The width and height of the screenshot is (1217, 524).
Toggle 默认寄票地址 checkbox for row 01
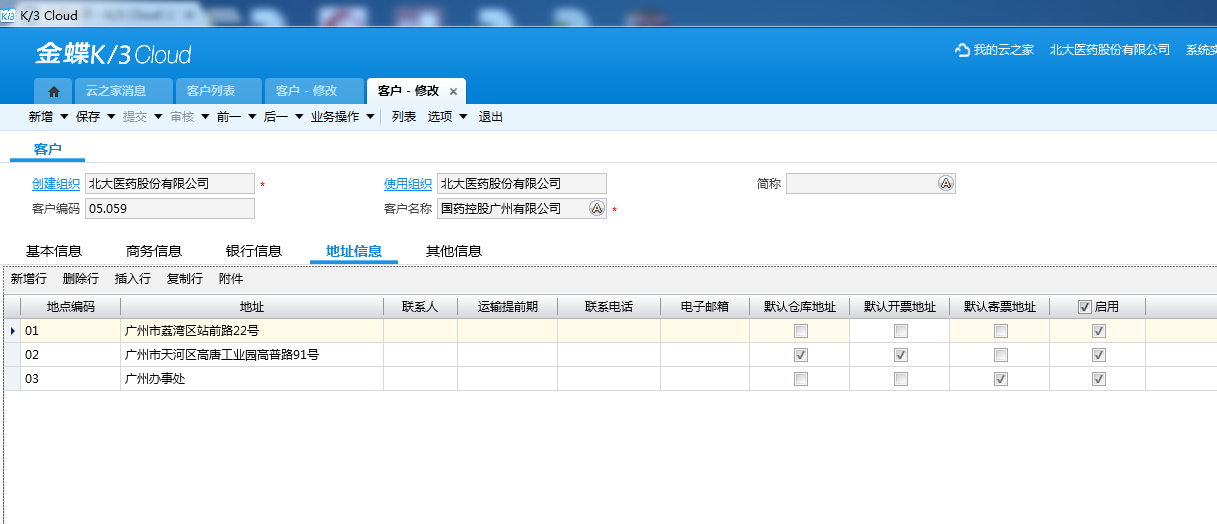(1000, 331)
